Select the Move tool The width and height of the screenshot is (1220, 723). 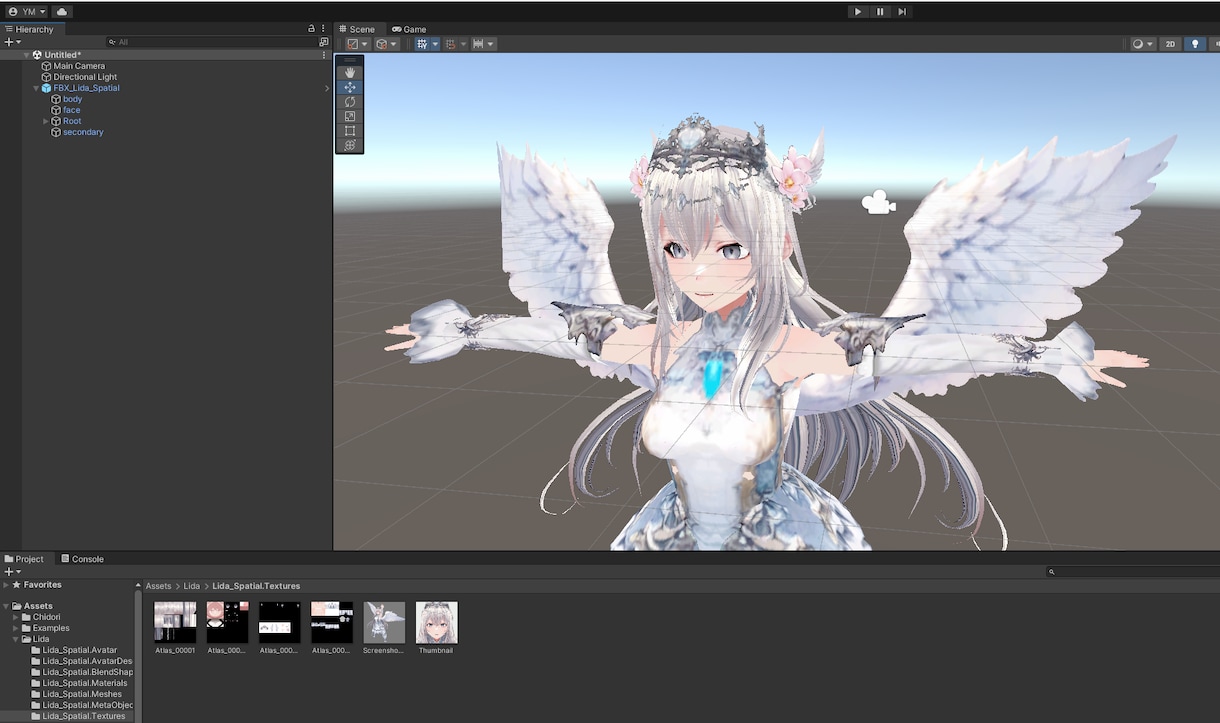click(350, 87)
